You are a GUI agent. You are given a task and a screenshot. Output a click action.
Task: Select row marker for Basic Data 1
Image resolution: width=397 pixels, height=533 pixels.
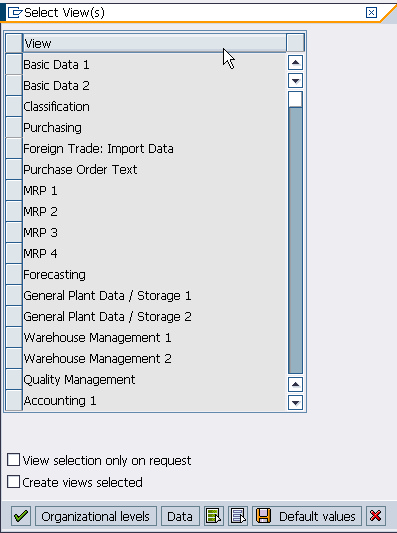point(14,64)
